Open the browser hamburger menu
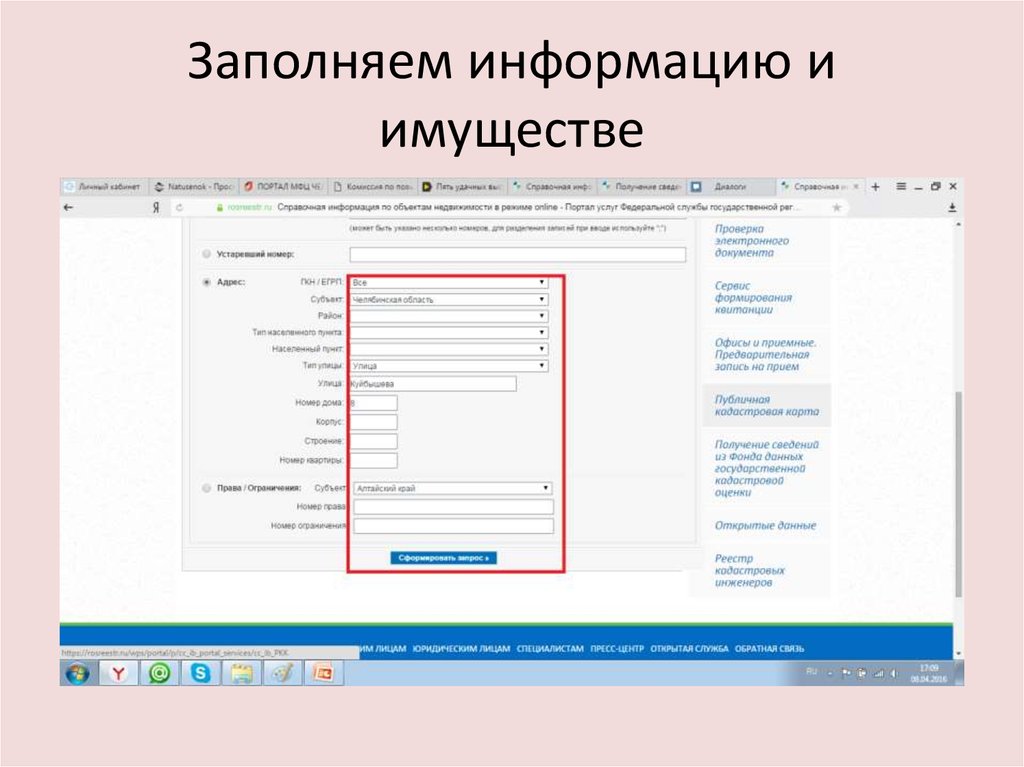 point(899,186)
